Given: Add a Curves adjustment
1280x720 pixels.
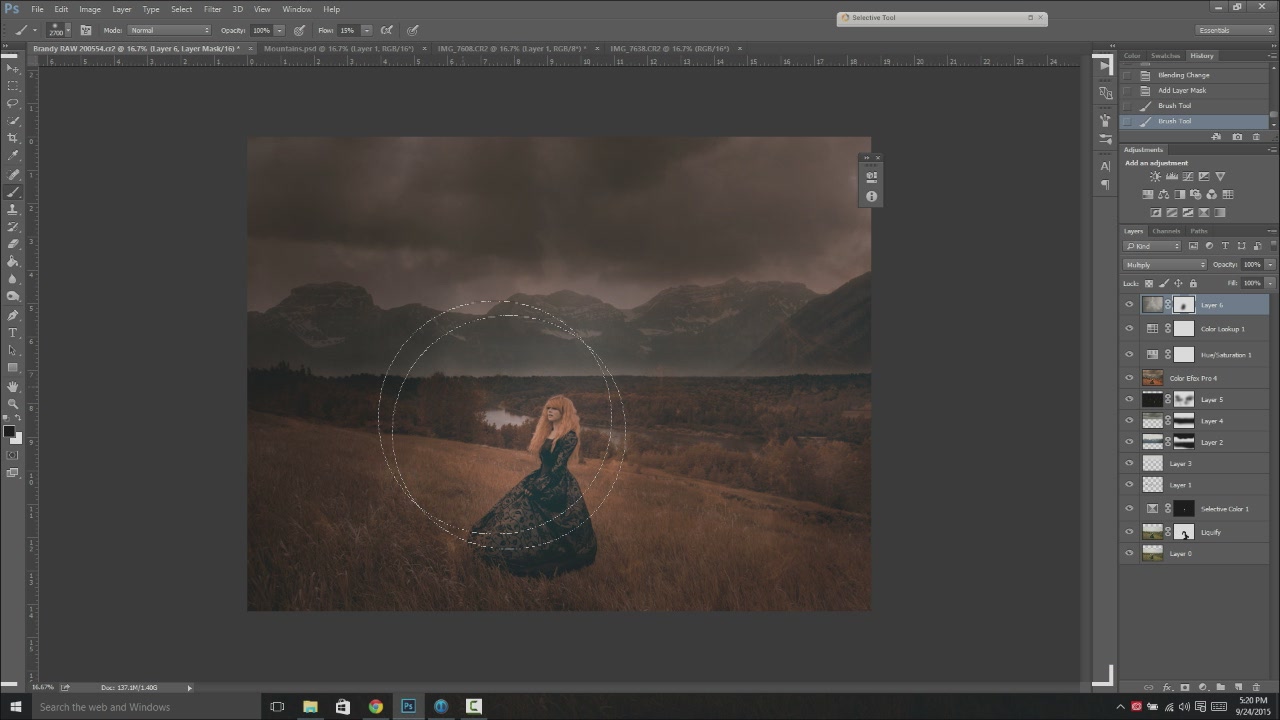Looking at the screenshot, I should [1188, 177].
